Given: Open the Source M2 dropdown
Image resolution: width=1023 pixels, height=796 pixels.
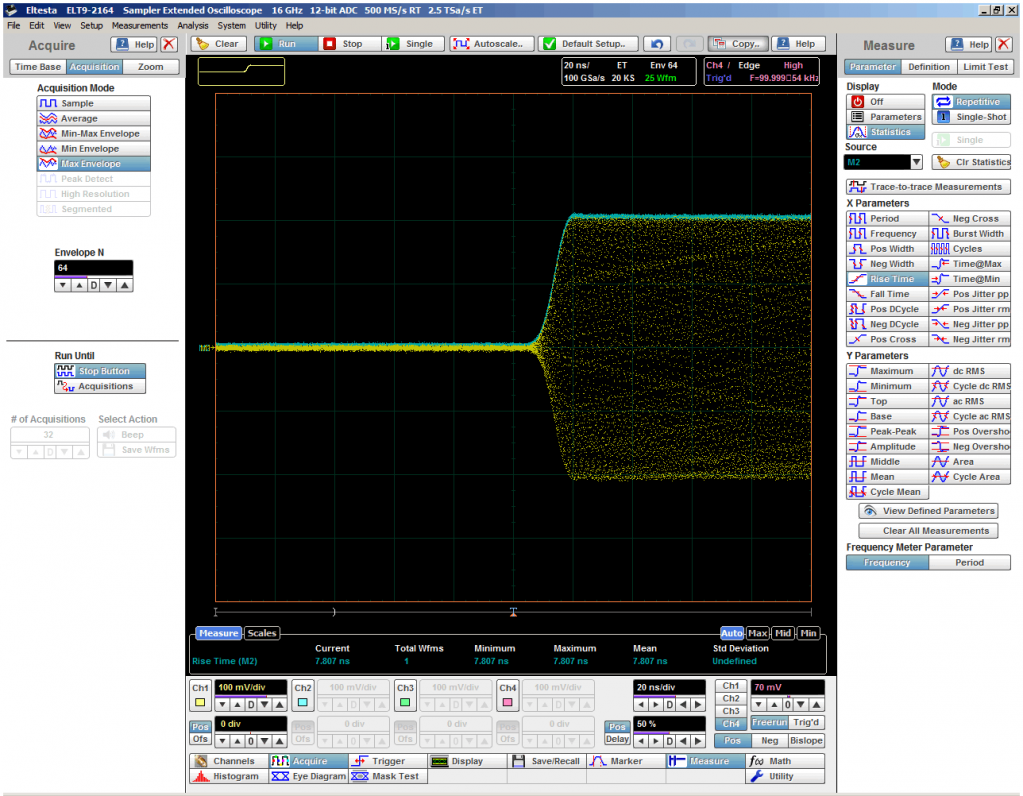Looking at the screenshot, I should 915,162.
